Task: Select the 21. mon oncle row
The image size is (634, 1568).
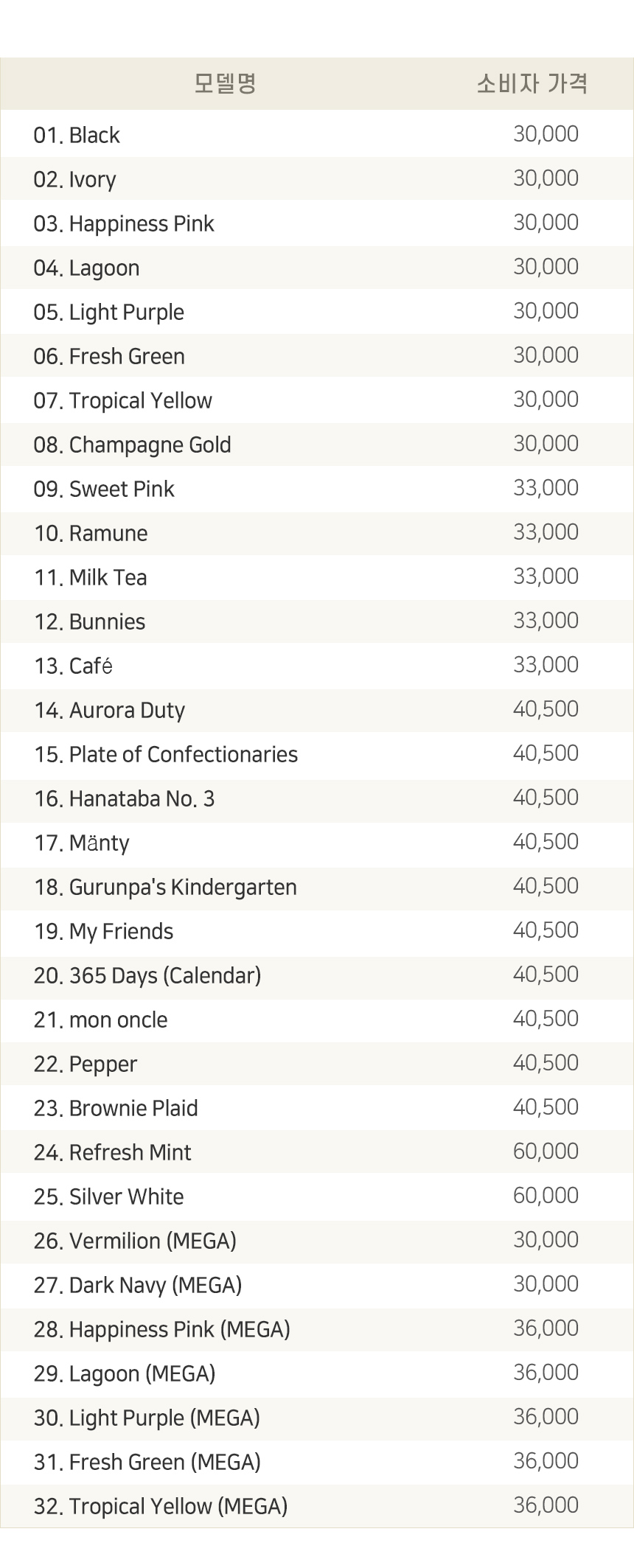Action: tap(317, 1019)
